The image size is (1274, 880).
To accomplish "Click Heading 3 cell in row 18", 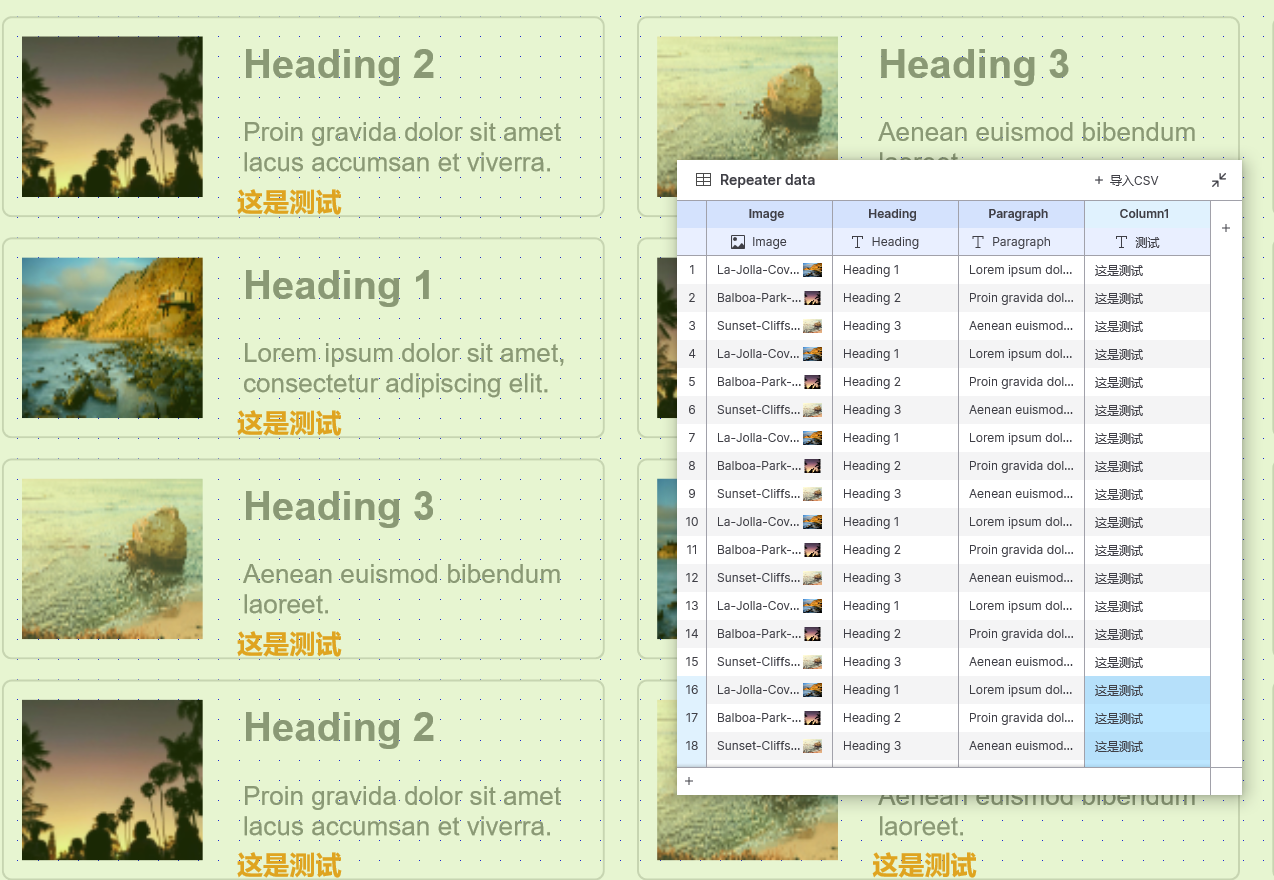I will pyautogui.click(x=895, y=746).
